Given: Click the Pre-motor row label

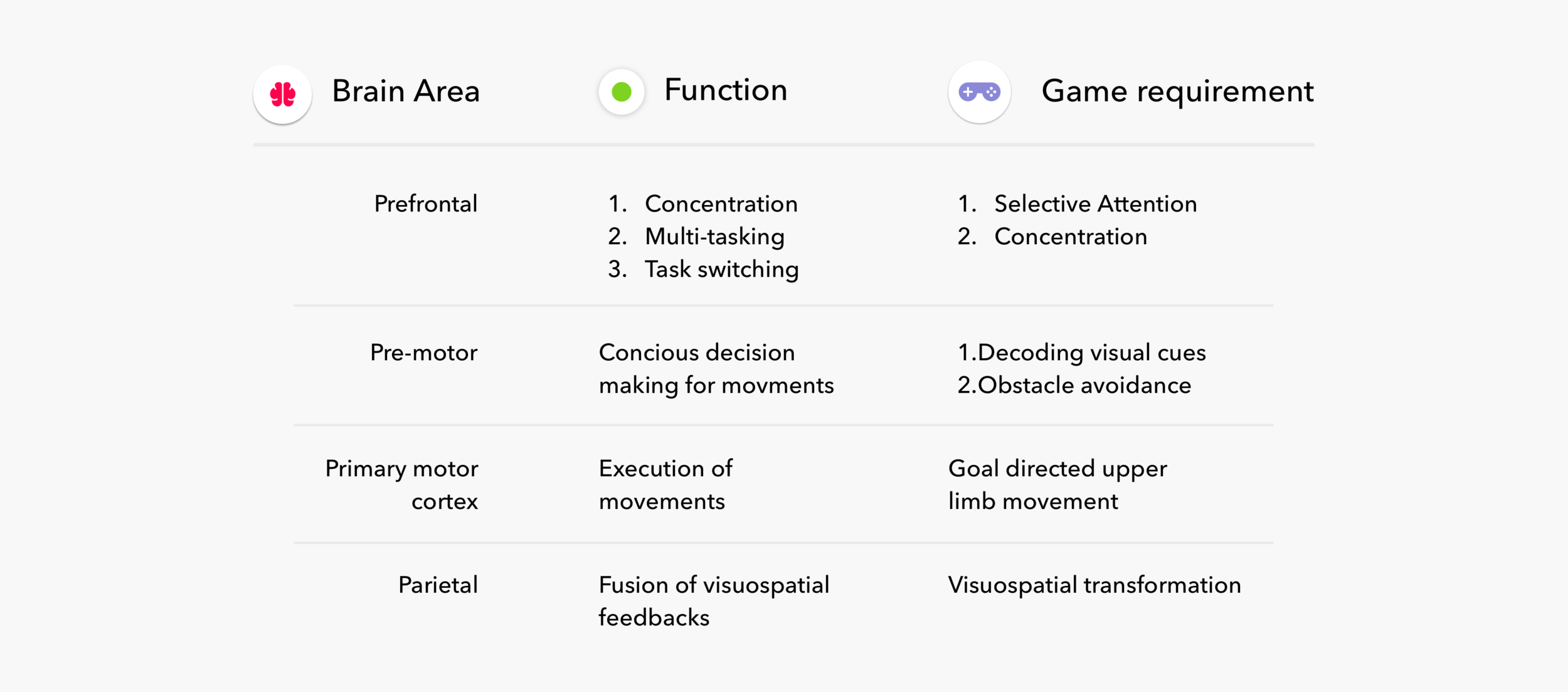Looking at the screenshot, I should (423, 353).
